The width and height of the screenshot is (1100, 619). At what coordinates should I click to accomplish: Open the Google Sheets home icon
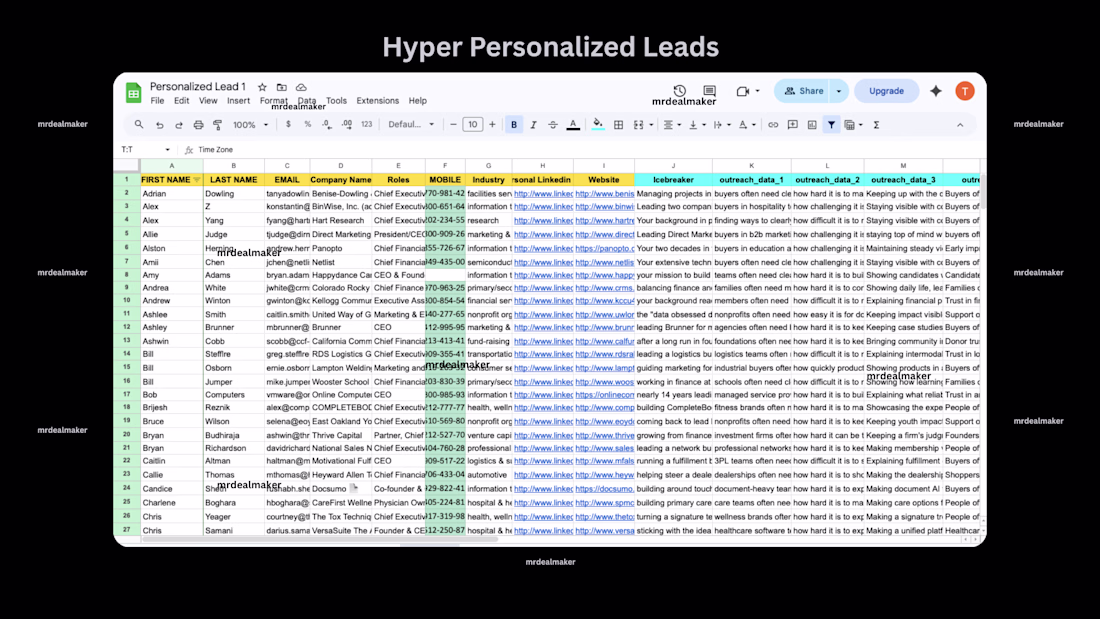click(x=133, y=93)
